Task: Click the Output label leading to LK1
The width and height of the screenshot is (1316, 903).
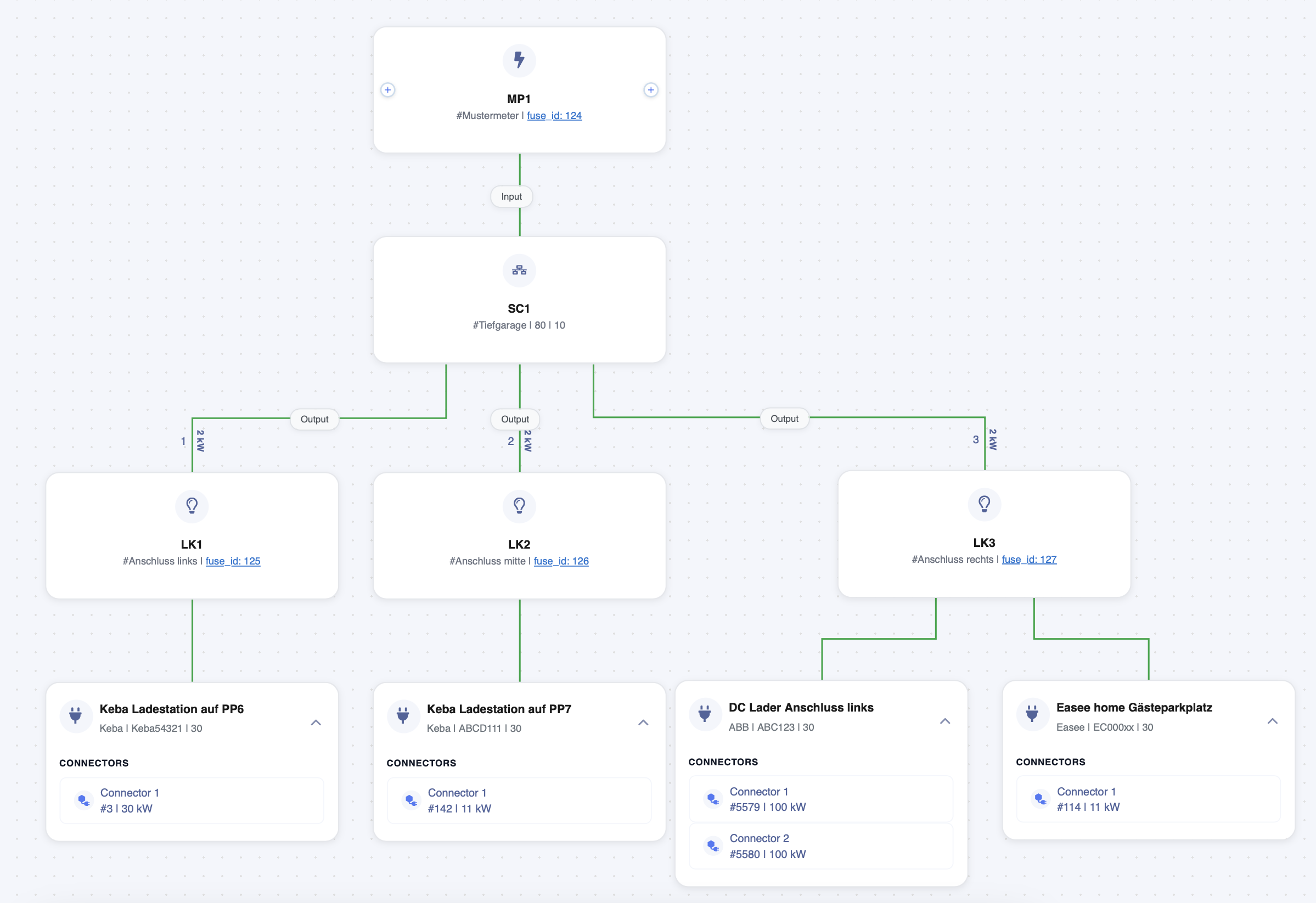Action: (314, 419)
